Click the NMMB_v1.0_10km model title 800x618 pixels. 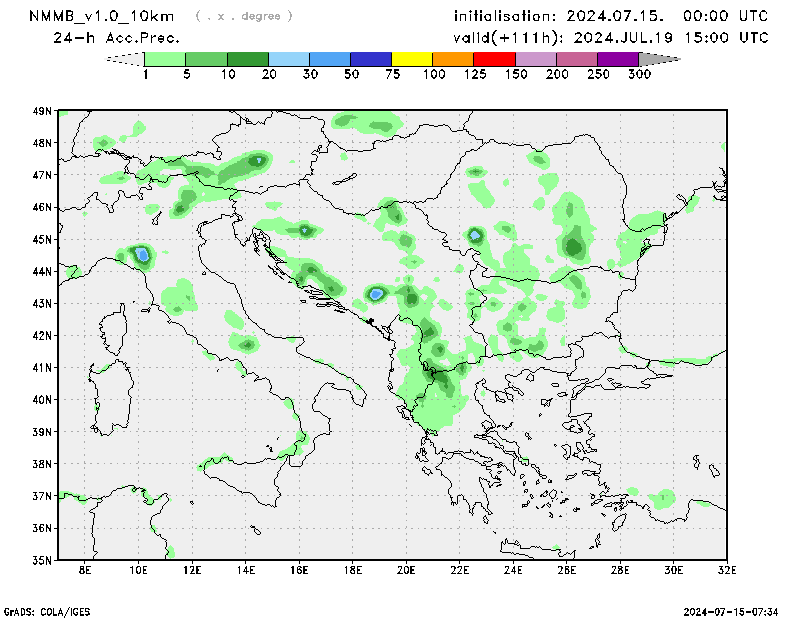[x=104, y=16]
